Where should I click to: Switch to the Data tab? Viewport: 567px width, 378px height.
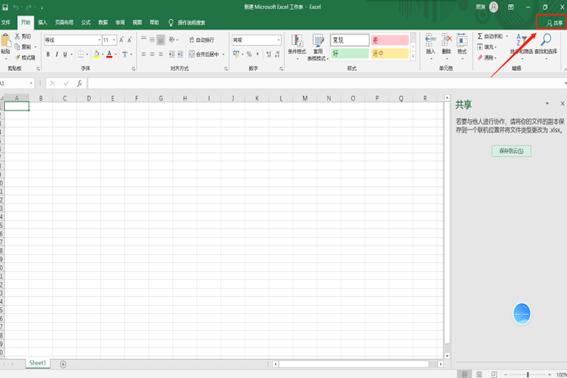coord(103,22)
